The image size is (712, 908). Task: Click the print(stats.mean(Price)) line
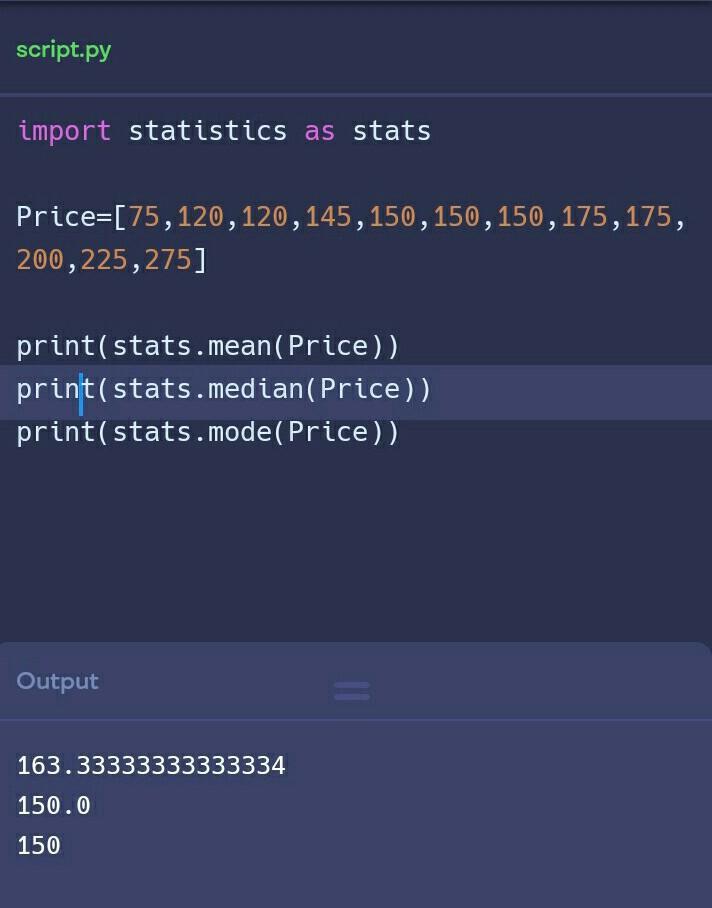tap(207, 346)
